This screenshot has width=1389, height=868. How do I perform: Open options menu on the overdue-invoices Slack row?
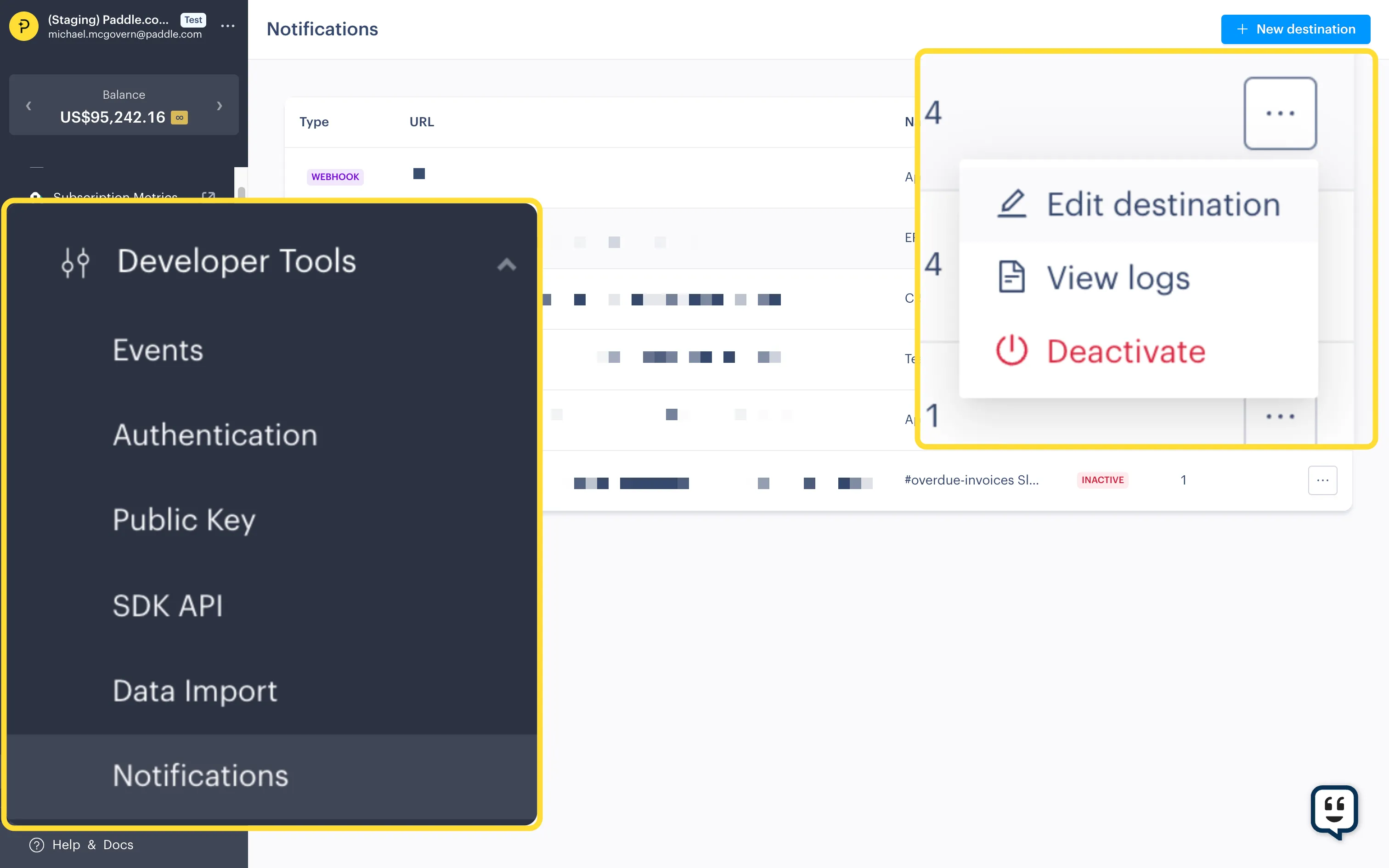coord(1322,480)
